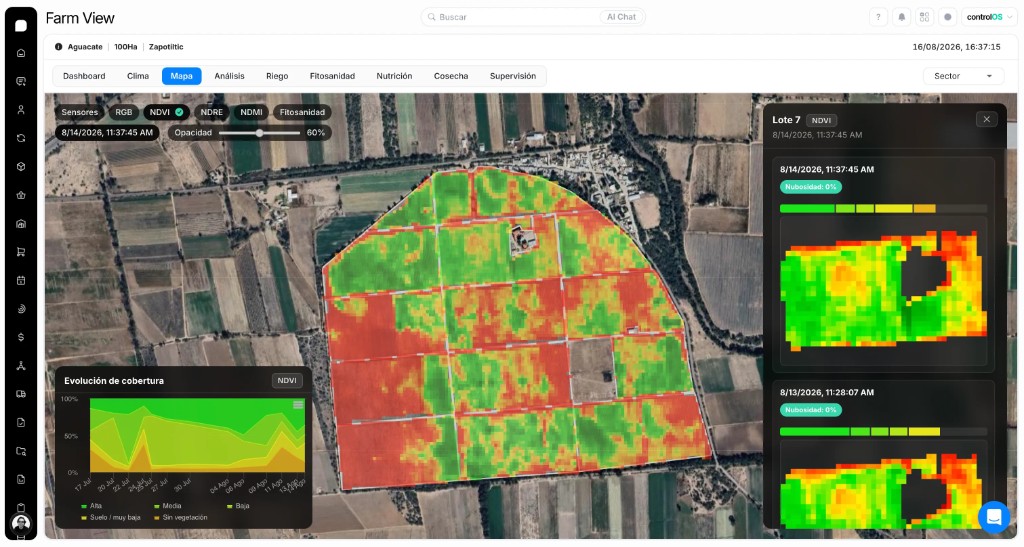Screen dimensions: 1024x547
Task: Click the Zapotiltic location label
Action: point(166,47)
